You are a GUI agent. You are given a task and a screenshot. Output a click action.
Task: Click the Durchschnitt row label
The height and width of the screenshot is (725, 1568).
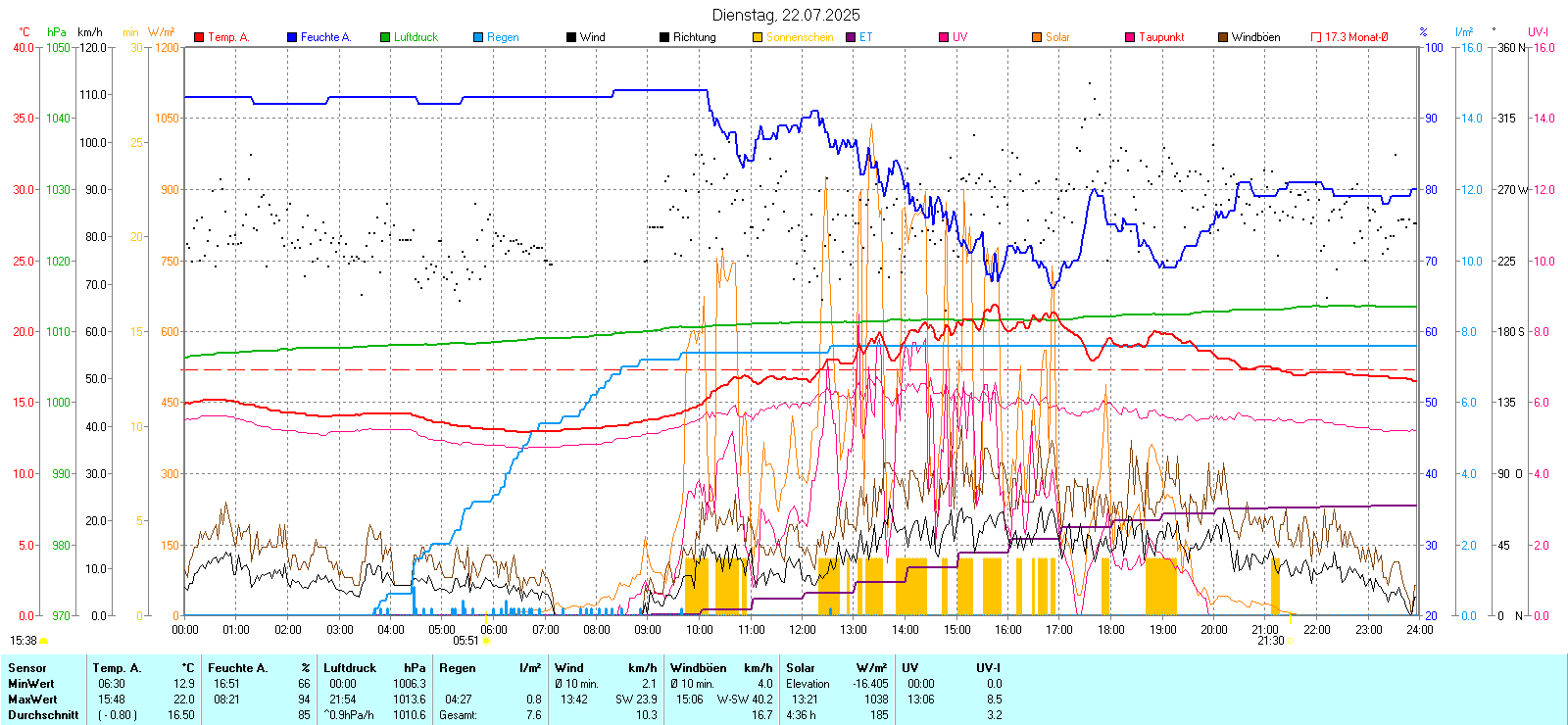click(43, 715)
